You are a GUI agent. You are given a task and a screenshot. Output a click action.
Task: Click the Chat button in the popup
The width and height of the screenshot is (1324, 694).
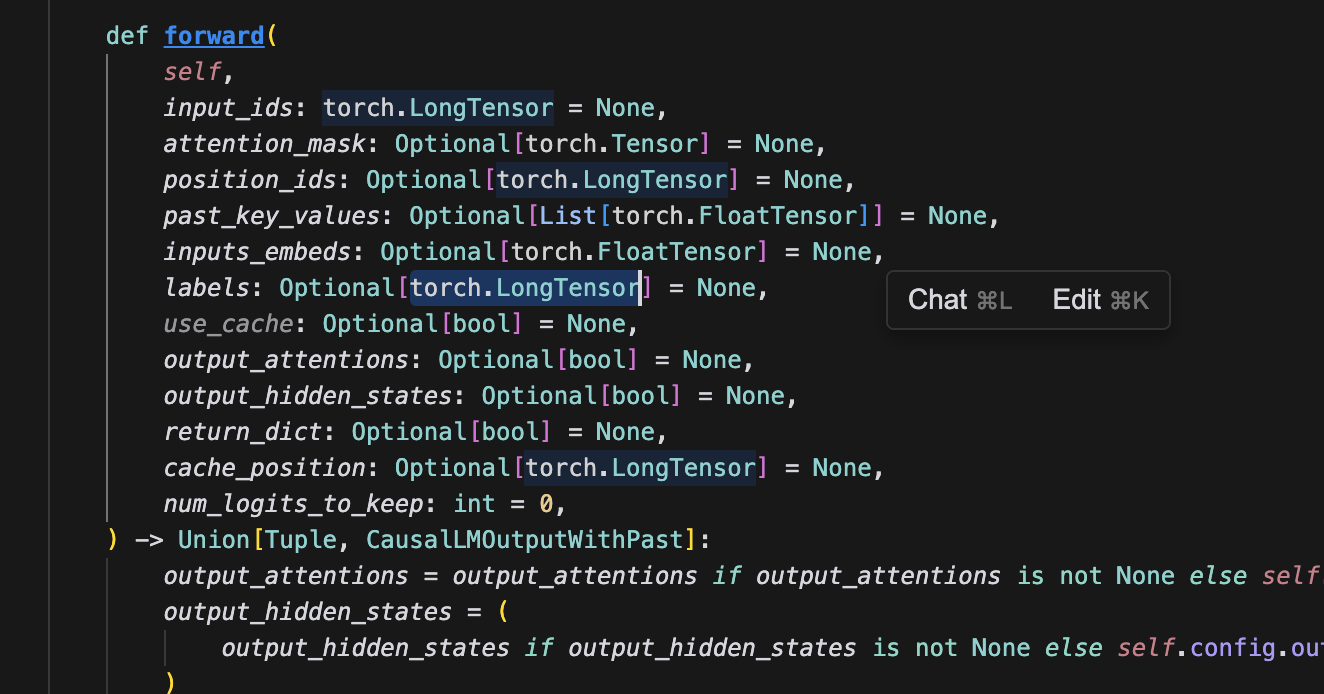[959, 300]
